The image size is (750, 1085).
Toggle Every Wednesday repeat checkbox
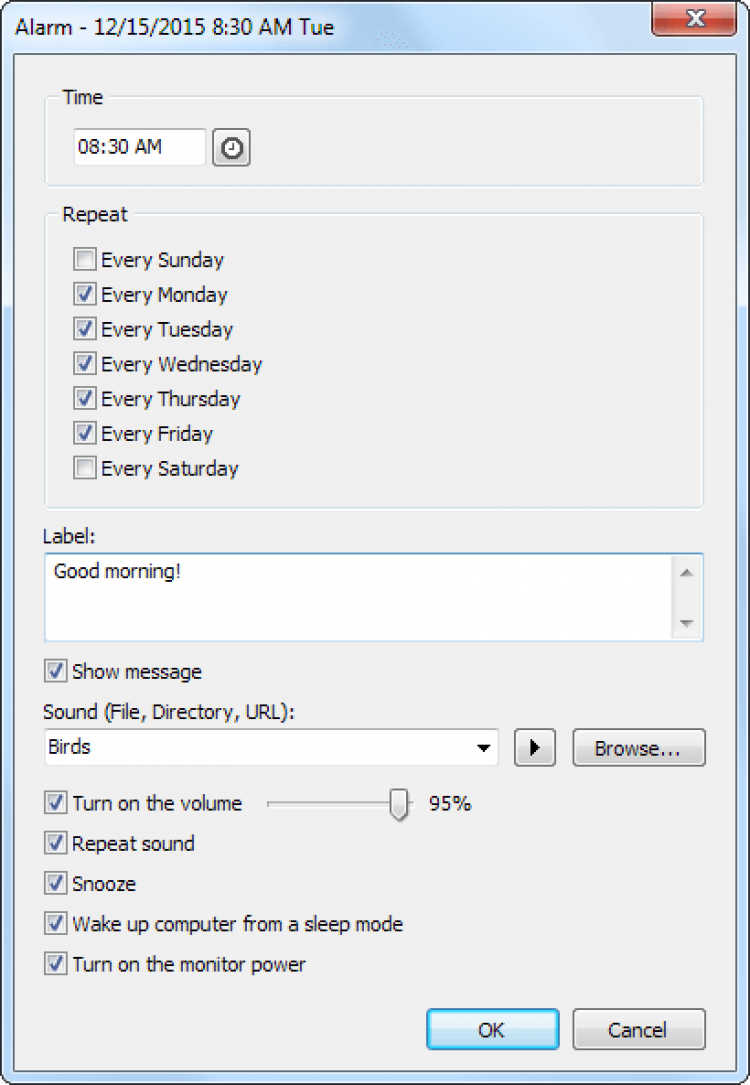(85, 365)
